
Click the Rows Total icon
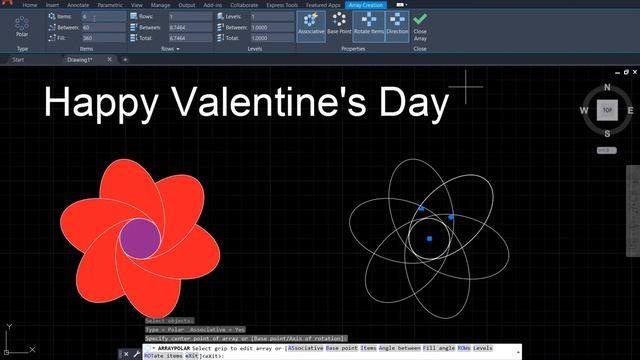coord(133,38)
